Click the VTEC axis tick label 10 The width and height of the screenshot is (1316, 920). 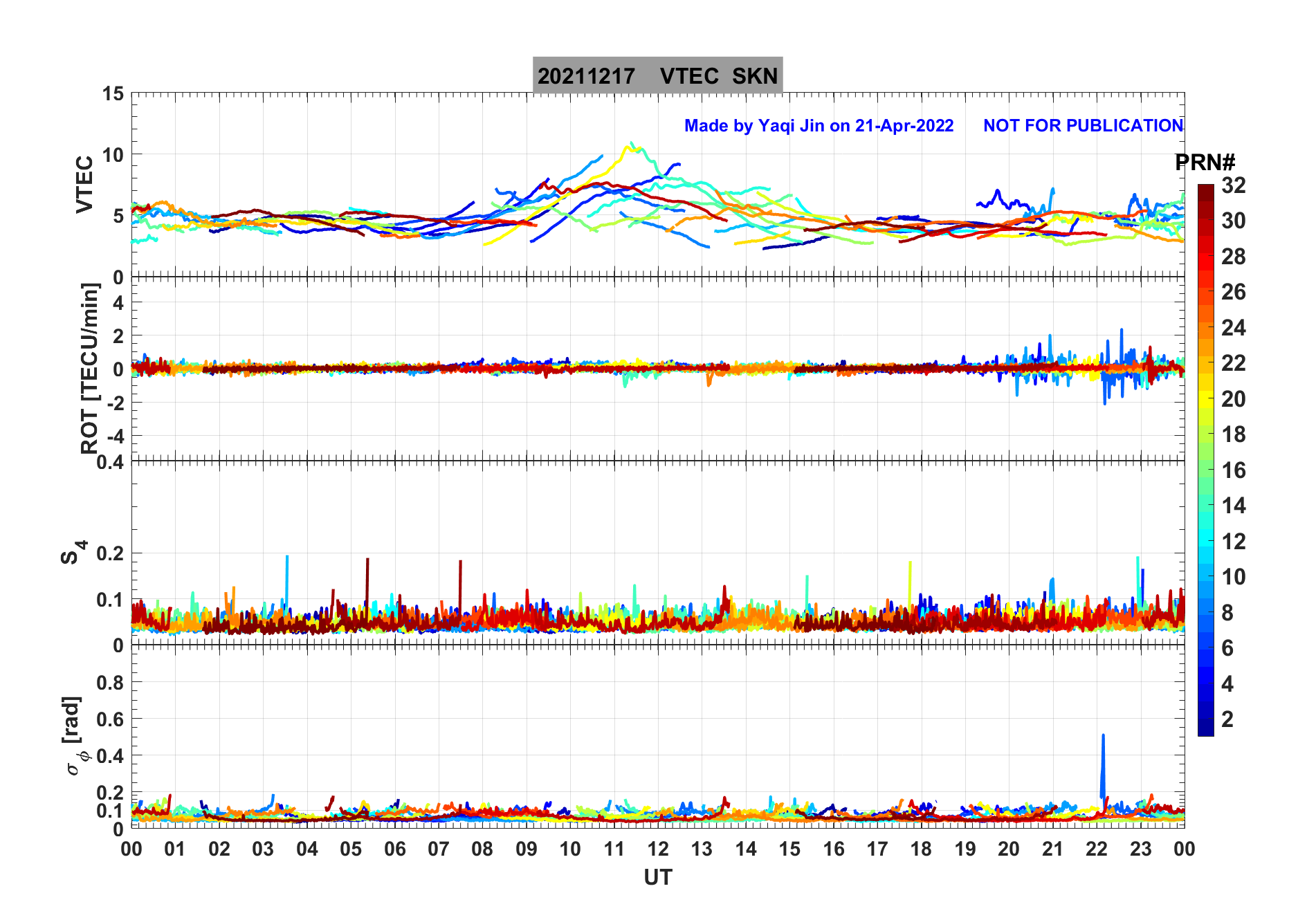[x=113, y=155]
